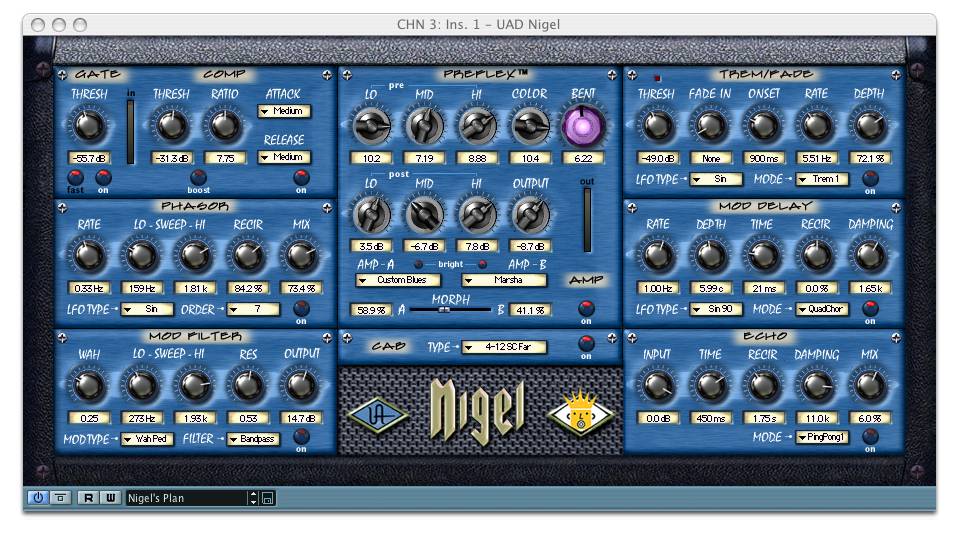Image resolution: width=954 pixels, height=534 pixels.
Task: Click the purple Bent knob
Action: (582, 126)
